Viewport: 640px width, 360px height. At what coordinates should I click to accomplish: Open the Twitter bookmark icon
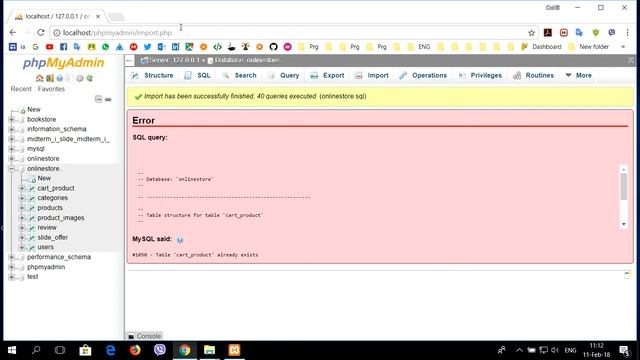click(147, 47)
